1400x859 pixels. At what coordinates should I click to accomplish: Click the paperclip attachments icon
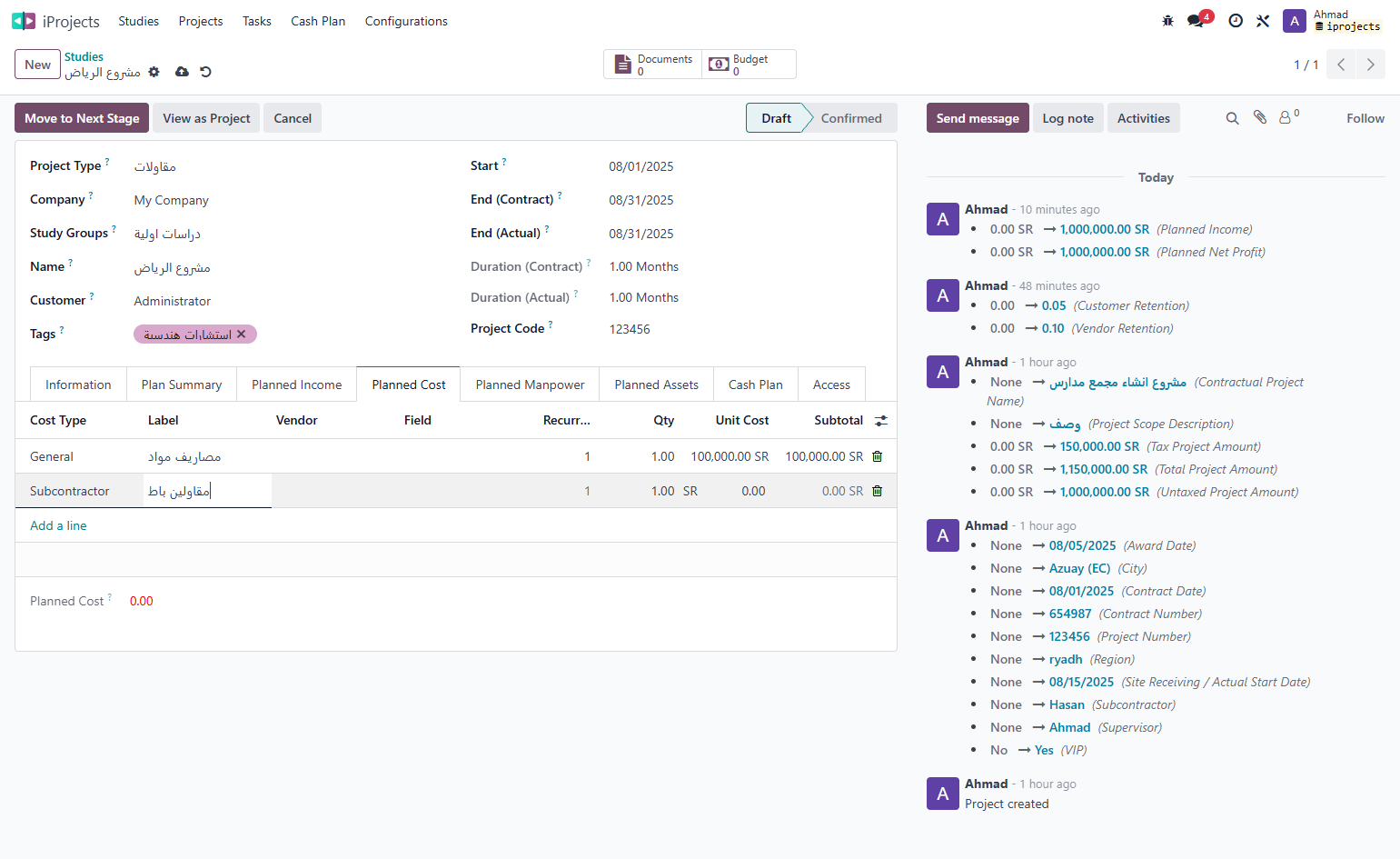coord(1260,117)
